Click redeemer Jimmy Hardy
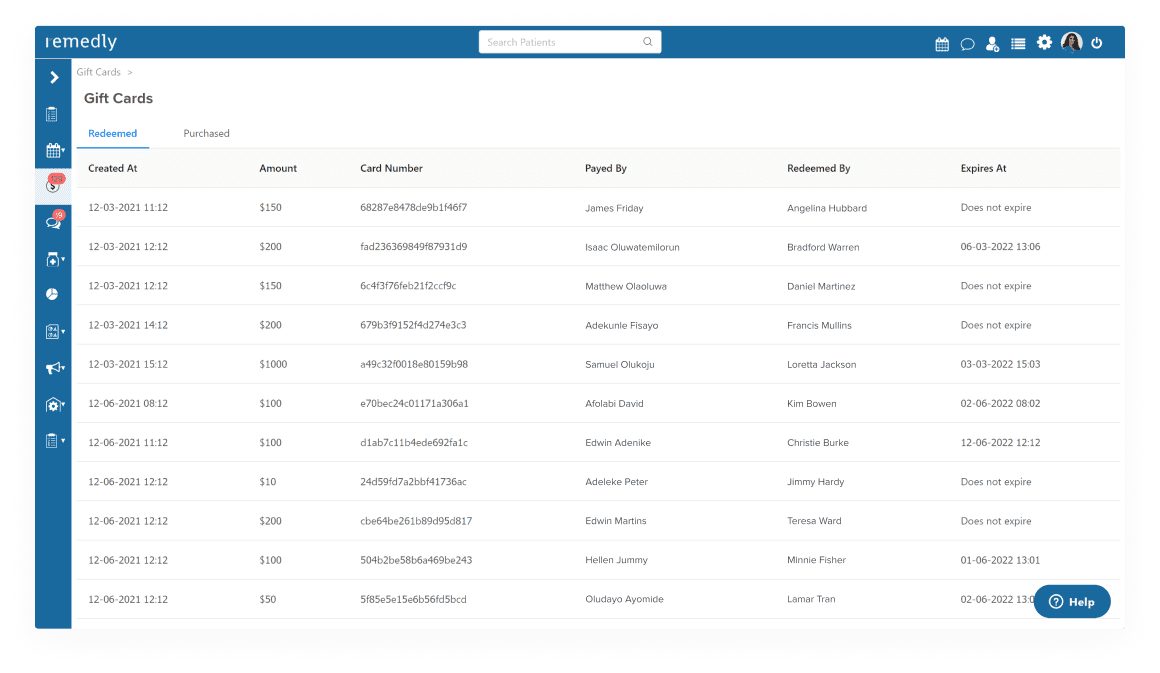The width and height of the screenshot is (1160, 673). (815, 482)
